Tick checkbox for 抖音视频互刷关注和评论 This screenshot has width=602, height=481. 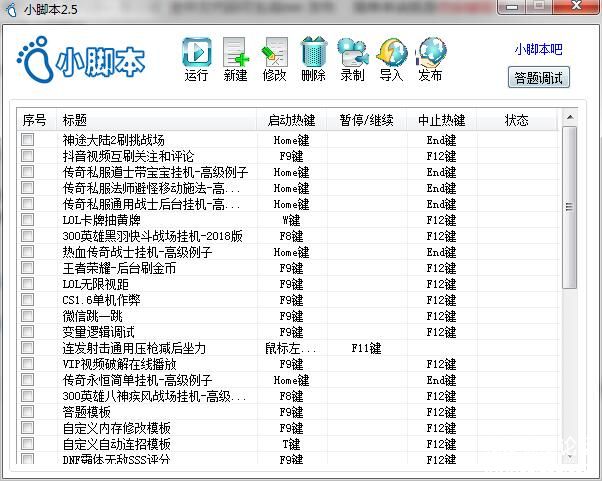tap(28, 155)
